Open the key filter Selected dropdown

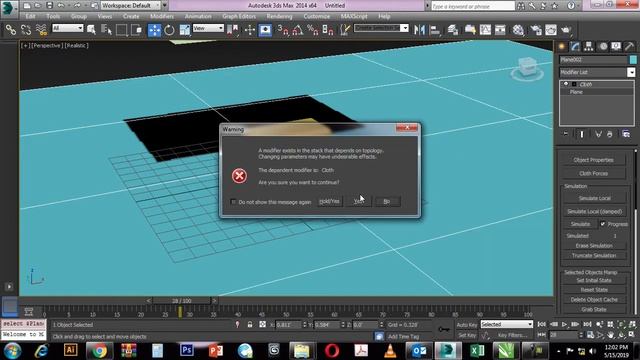507,324
